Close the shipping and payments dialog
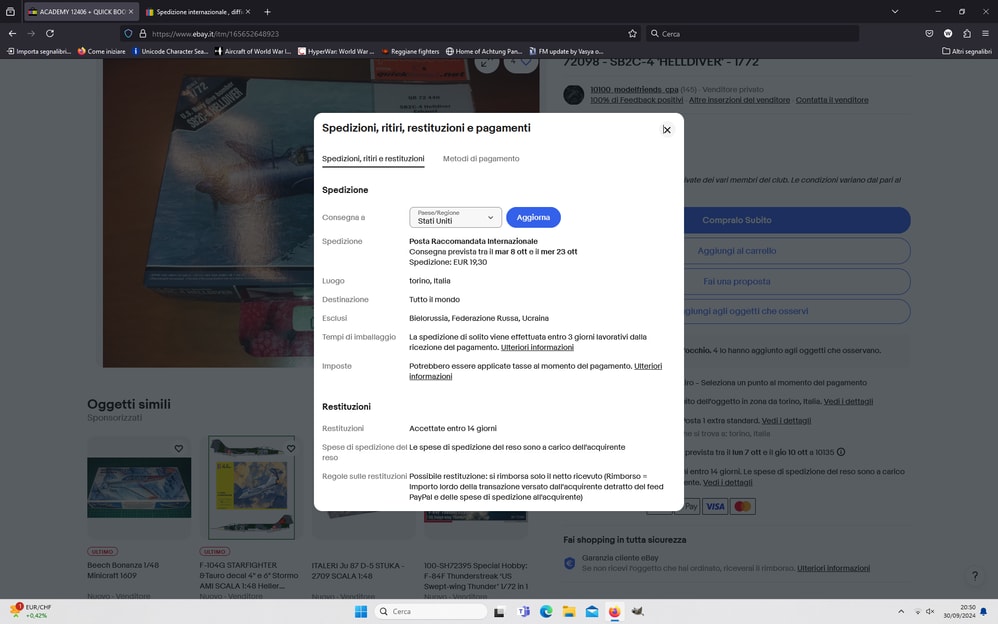Viewport: 998px width, 624px height. [666, 130]
